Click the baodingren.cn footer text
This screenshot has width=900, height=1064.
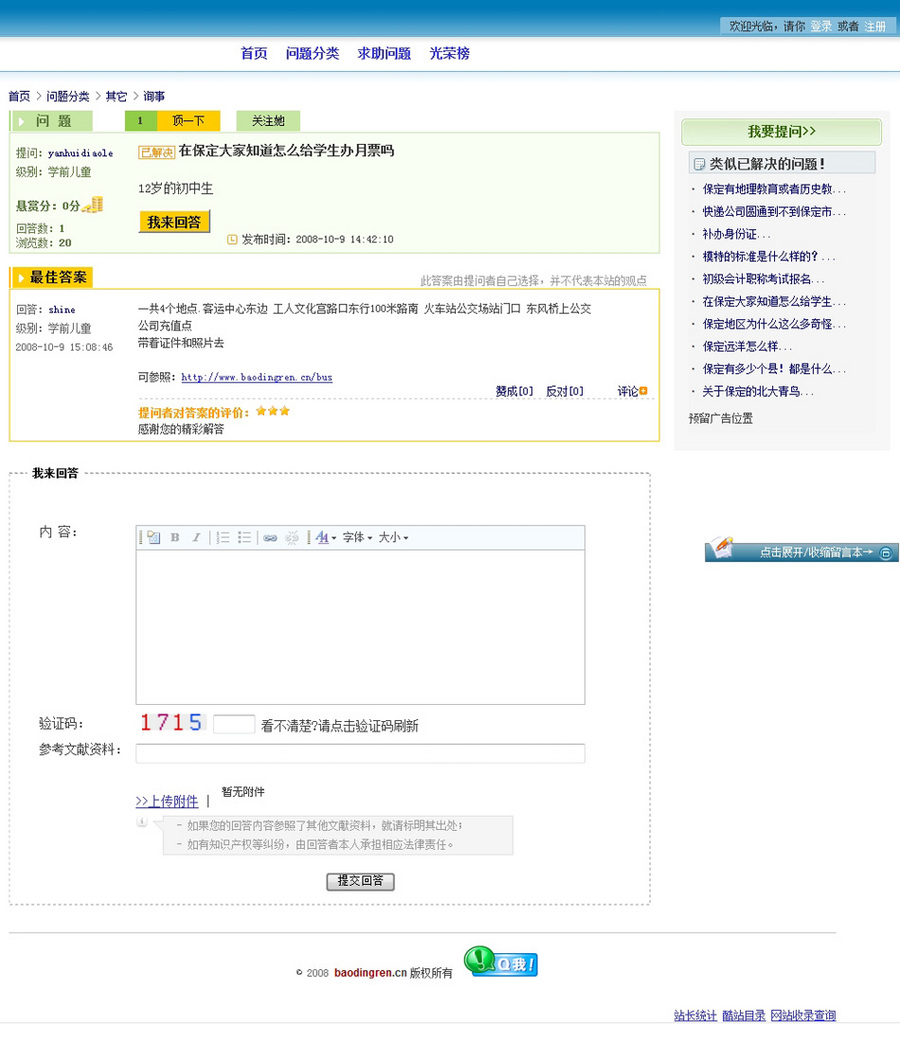click(x=371, y=972)
